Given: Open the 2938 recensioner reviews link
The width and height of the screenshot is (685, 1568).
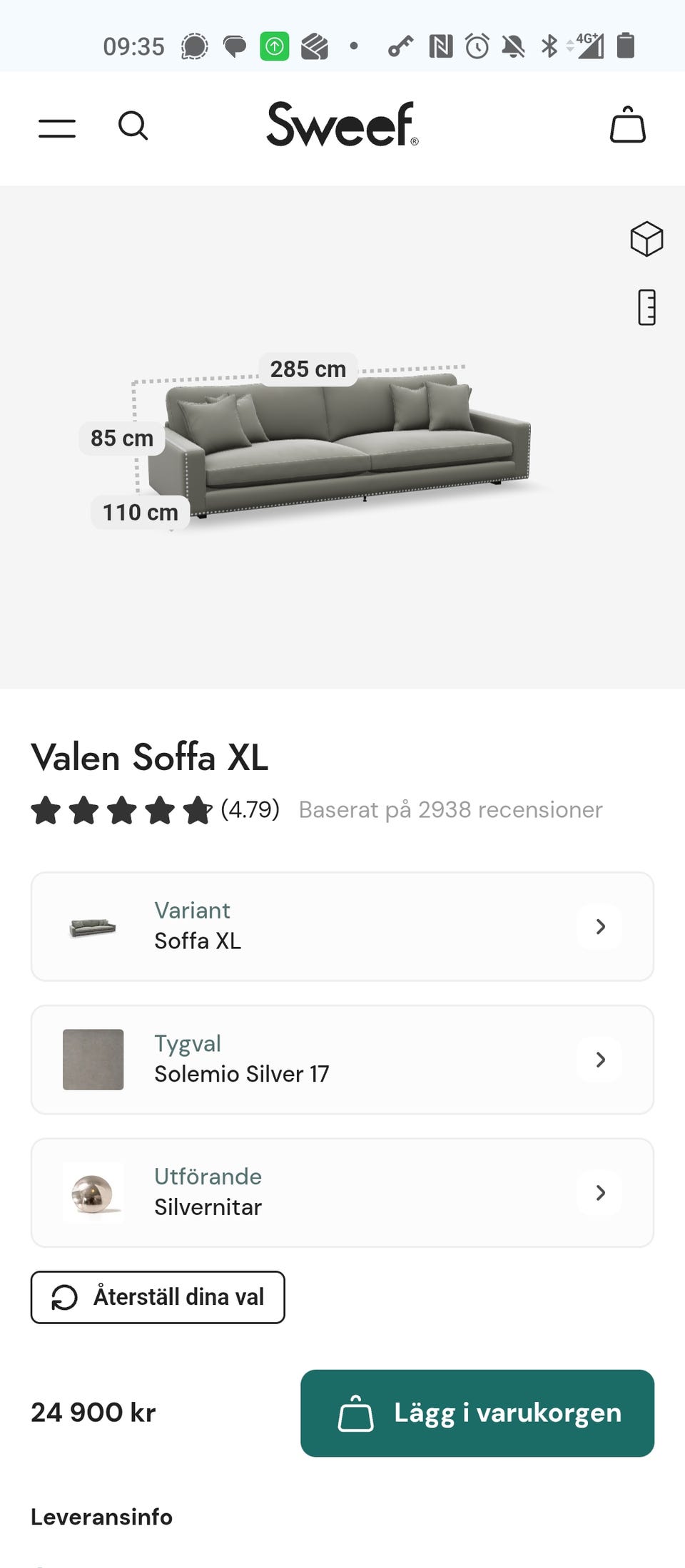Looking at the screenshot, I should (450, 810).
